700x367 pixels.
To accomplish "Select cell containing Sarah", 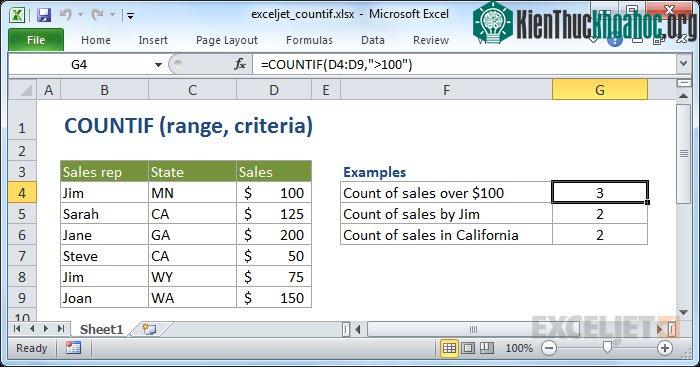I will coord(104,214).
